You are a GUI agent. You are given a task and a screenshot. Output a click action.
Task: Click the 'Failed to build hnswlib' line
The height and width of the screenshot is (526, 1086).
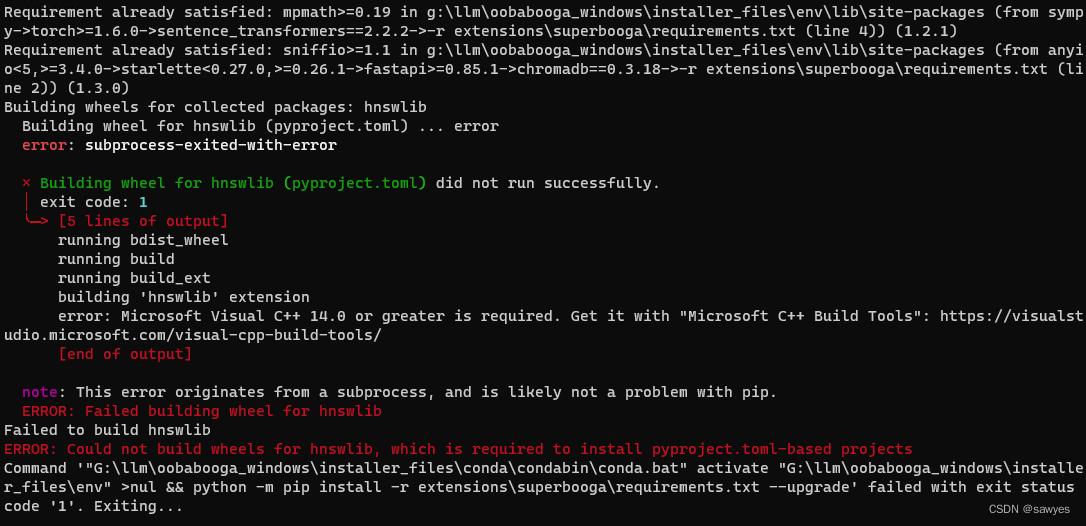(x=107, y=430)
